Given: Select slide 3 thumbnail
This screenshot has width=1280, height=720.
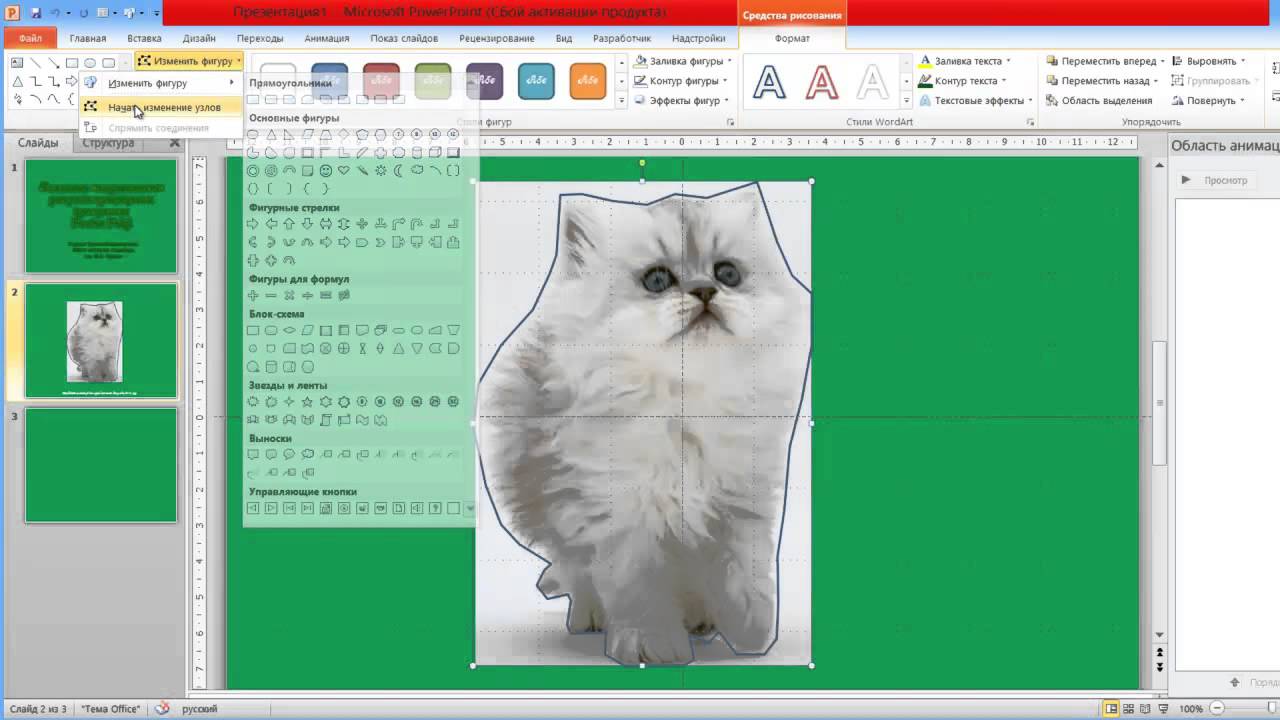Looking at the screenshot, I should pos(101,465).
